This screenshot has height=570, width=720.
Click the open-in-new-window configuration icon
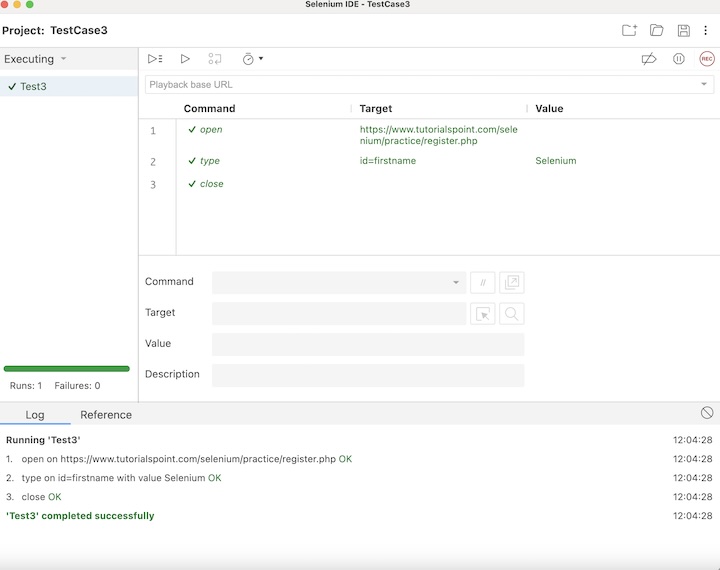(x=512, y=282)
